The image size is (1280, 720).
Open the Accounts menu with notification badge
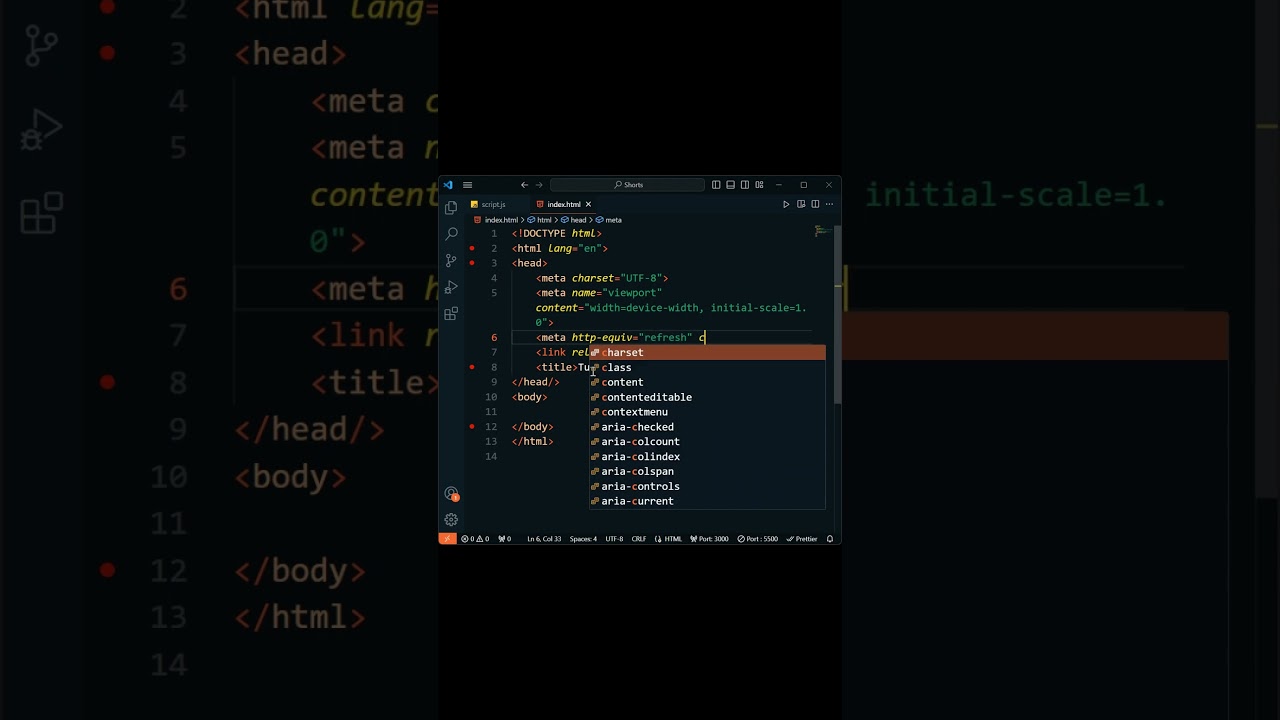(451, 494)
